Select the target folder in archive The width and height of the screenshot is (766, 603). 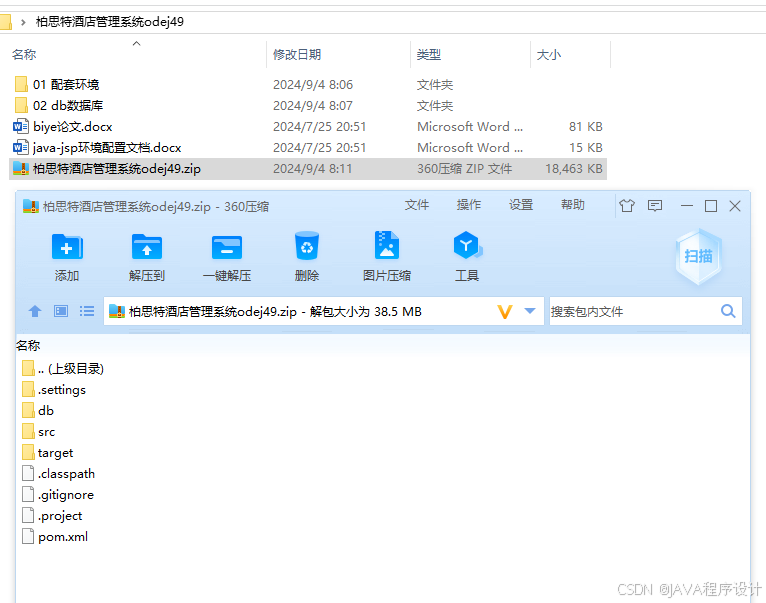[x=47, y=452]
